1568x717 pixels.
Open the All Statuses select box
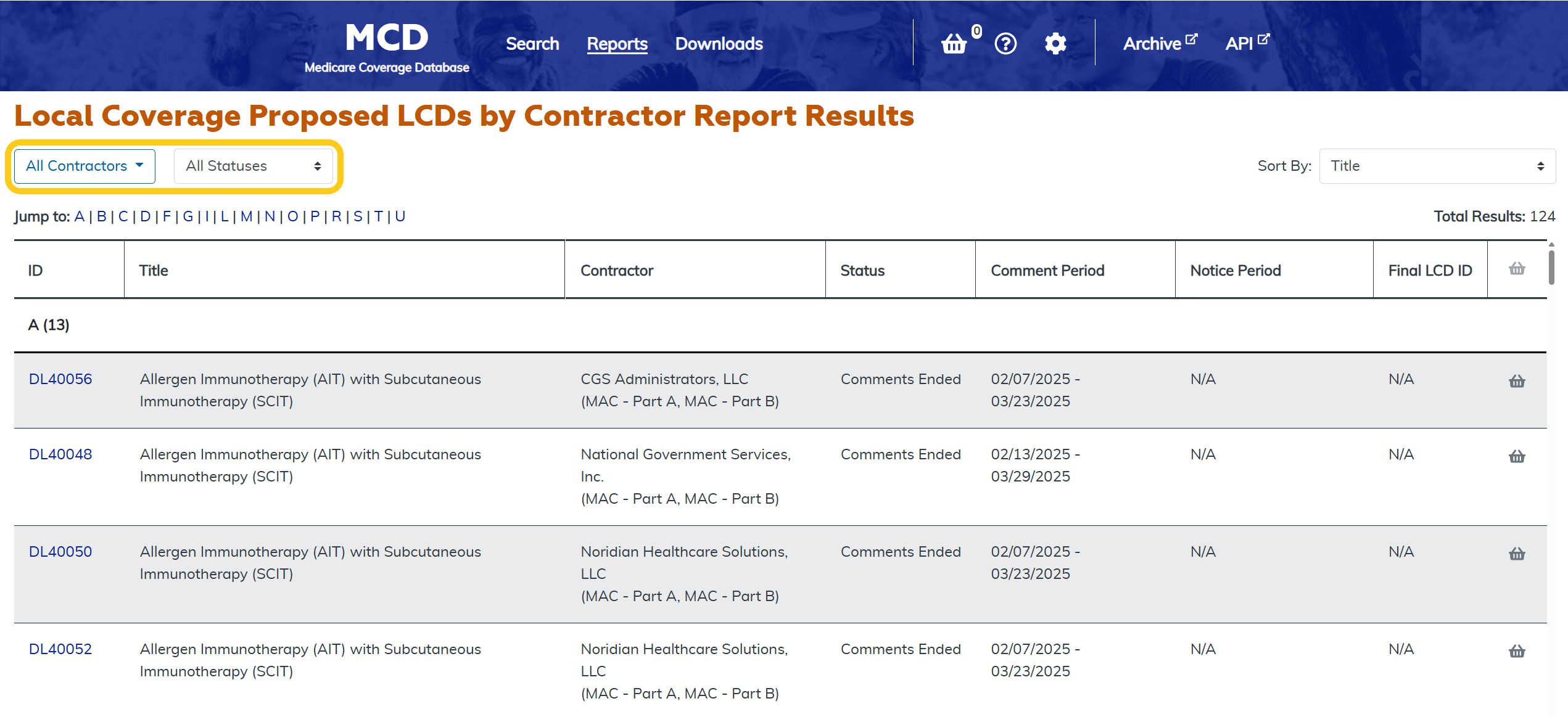click(x=254, y=166)
